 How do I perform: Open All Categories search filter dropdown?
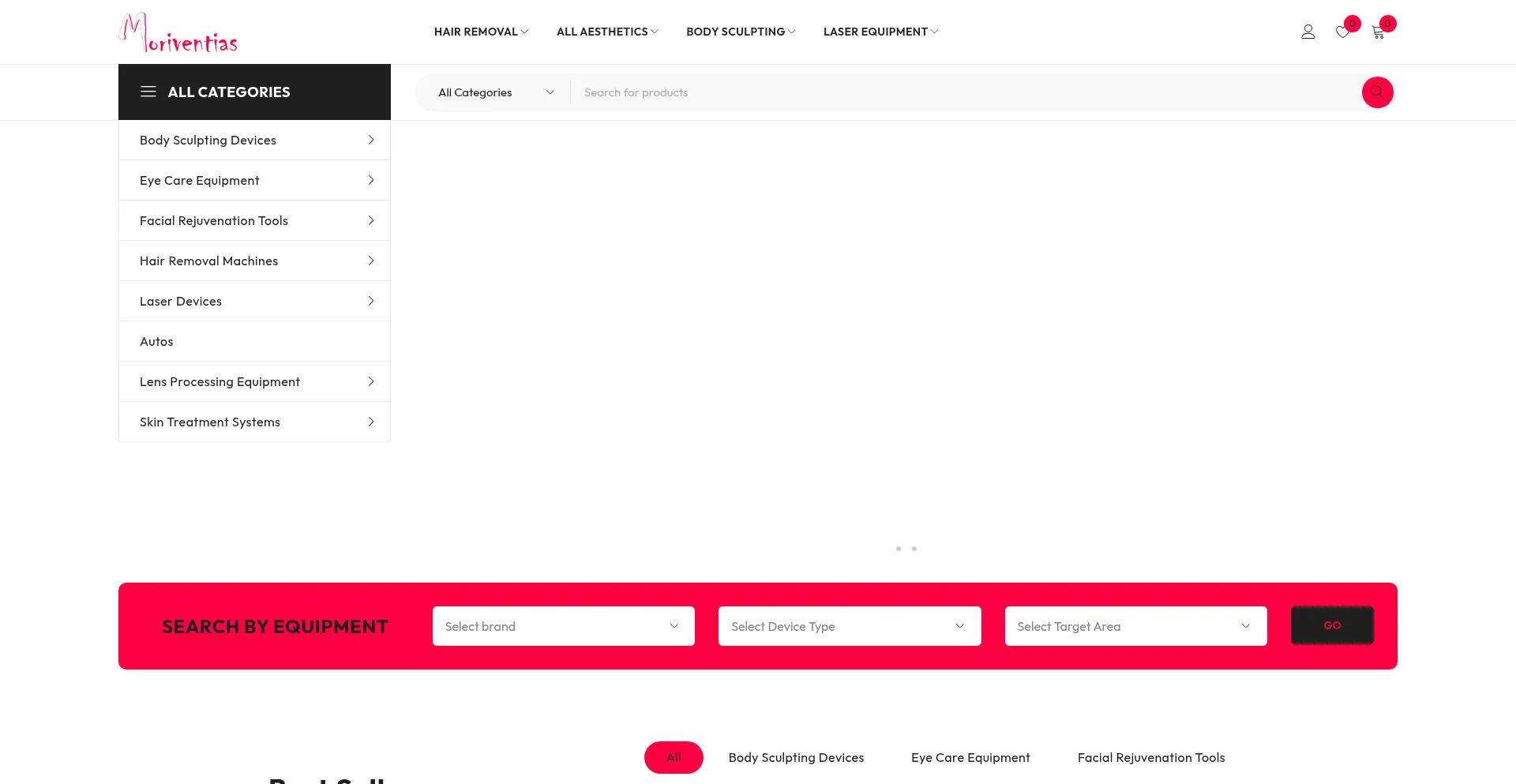[x=495, y=92]
